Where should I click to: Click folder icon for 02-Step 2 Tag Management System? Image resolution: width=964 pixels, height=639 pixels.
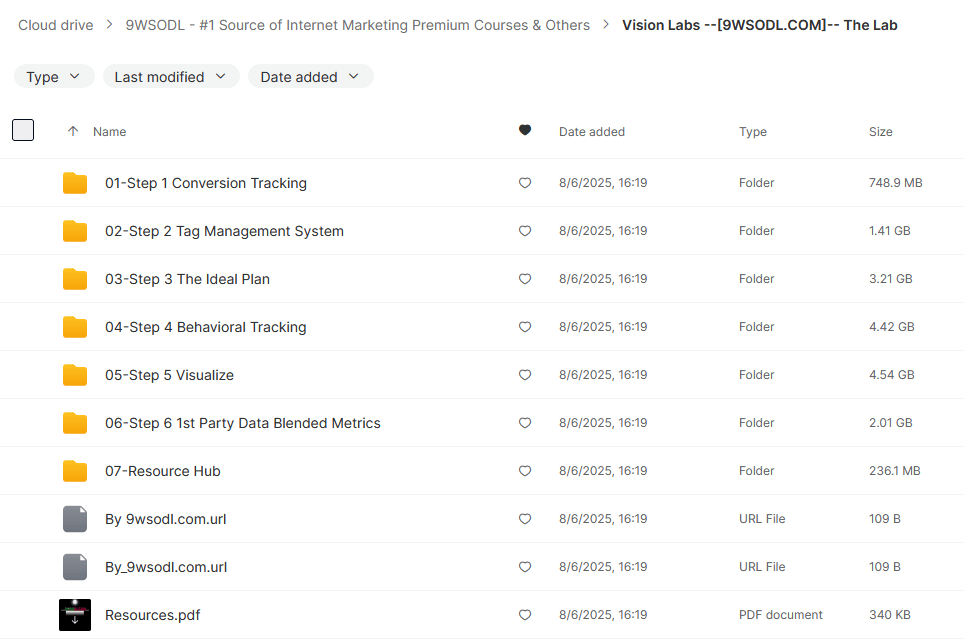click(75, 231)
